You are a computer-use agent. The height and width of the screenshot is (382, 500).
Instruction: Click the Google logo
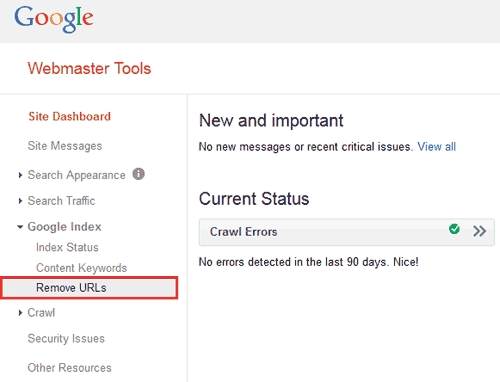coord(54,19)
